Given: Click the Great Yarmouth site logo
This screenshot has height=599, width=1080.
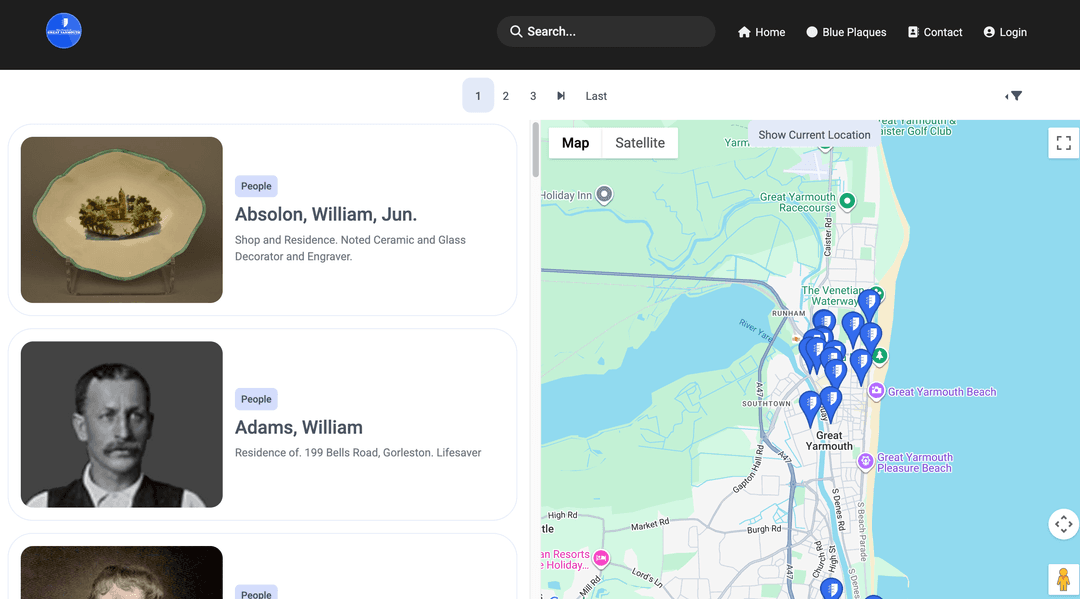Looking at the screenshot, I should coord(63,31).
